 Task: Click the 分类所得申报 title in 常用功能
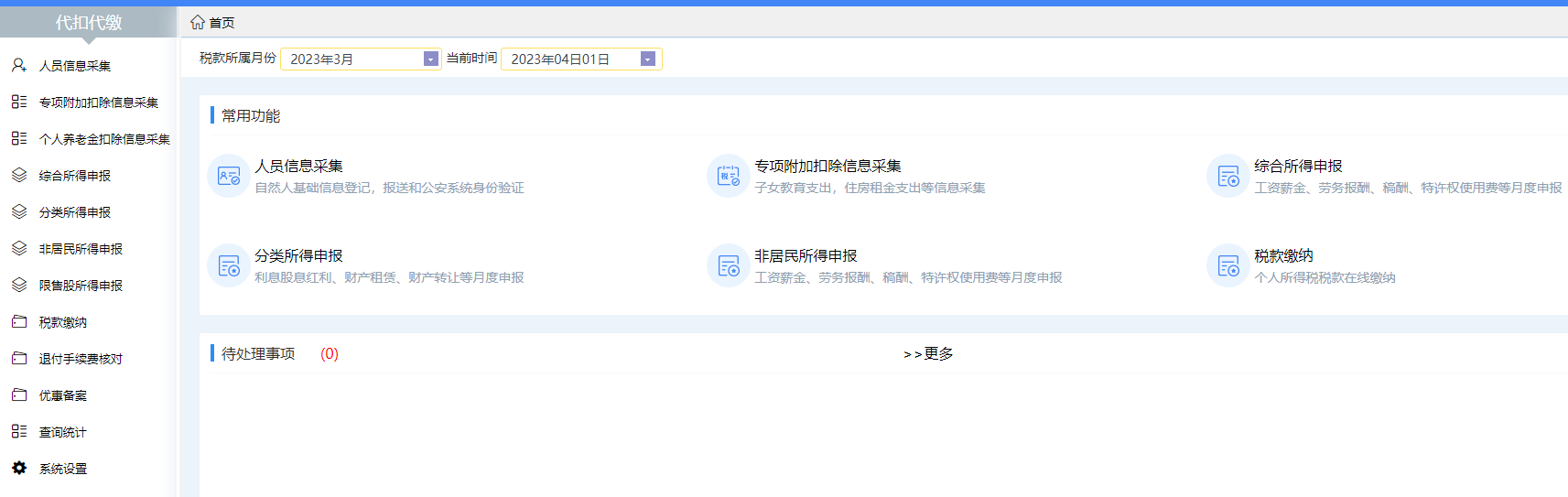[299, 255]
